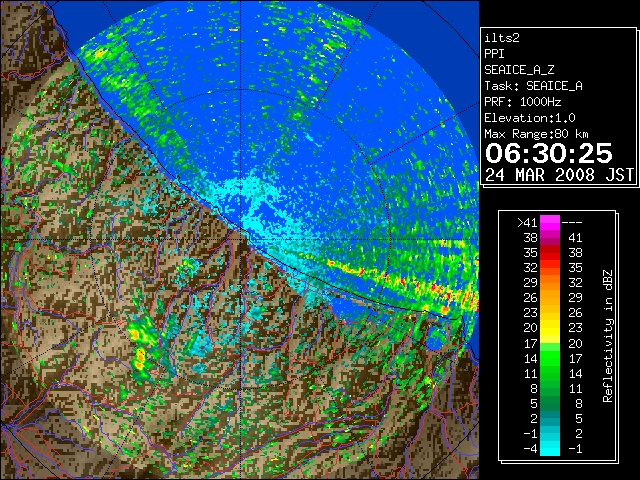Click the bright green 14 dBZ legend color
640x480 pixels.
tap(550, 358)
